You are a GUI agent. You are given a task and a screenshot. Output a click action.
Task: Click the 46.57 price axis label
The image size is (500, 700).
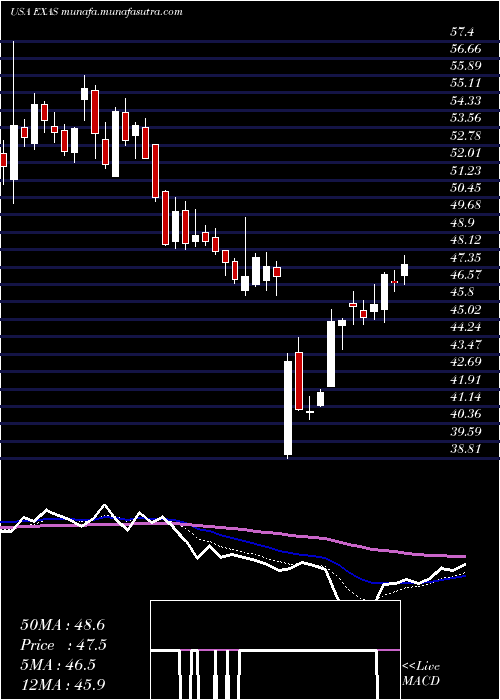point(466,275)
